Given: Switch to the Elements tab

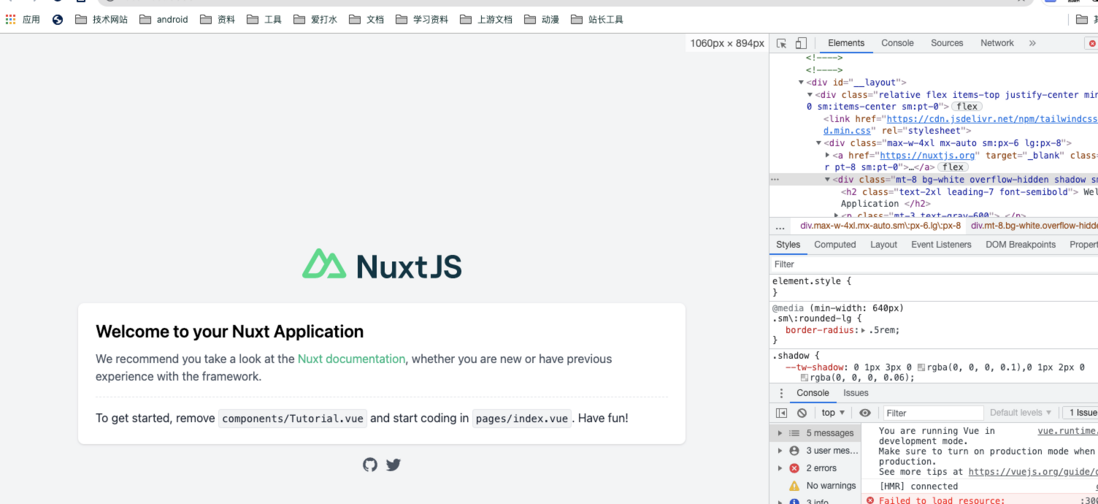Looking at the screenshot, I should (x=846, y=43).
